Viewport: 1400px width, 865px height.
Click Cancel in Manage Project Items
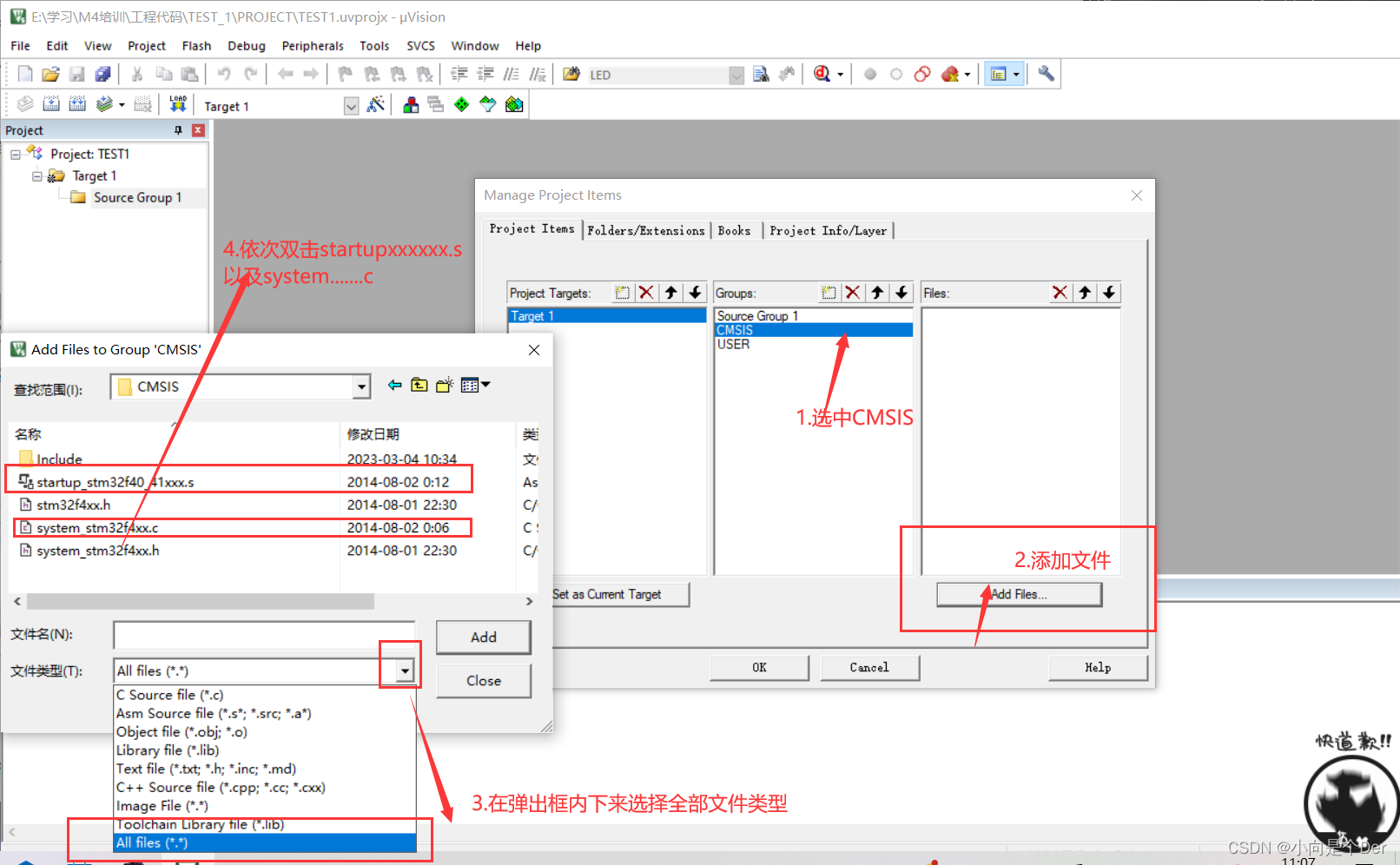point(869,667)
